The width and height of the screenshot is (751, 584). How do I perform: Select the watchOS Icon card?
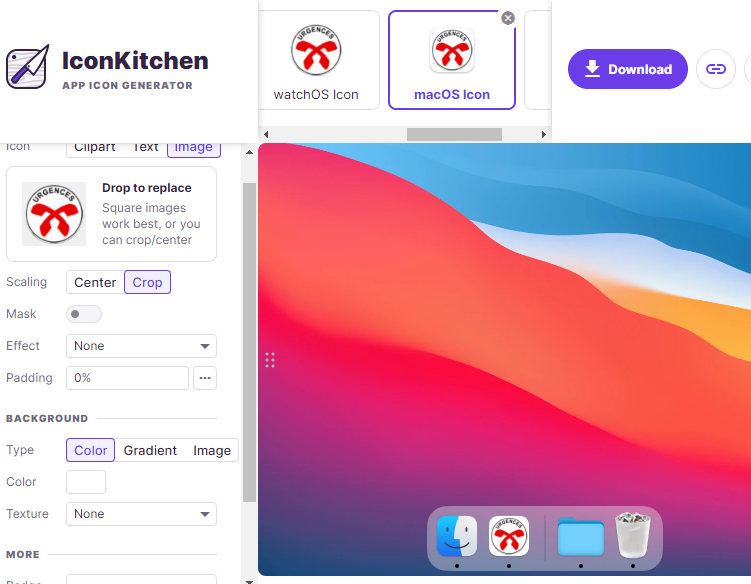pyautogui.click(x=319, y=60)
